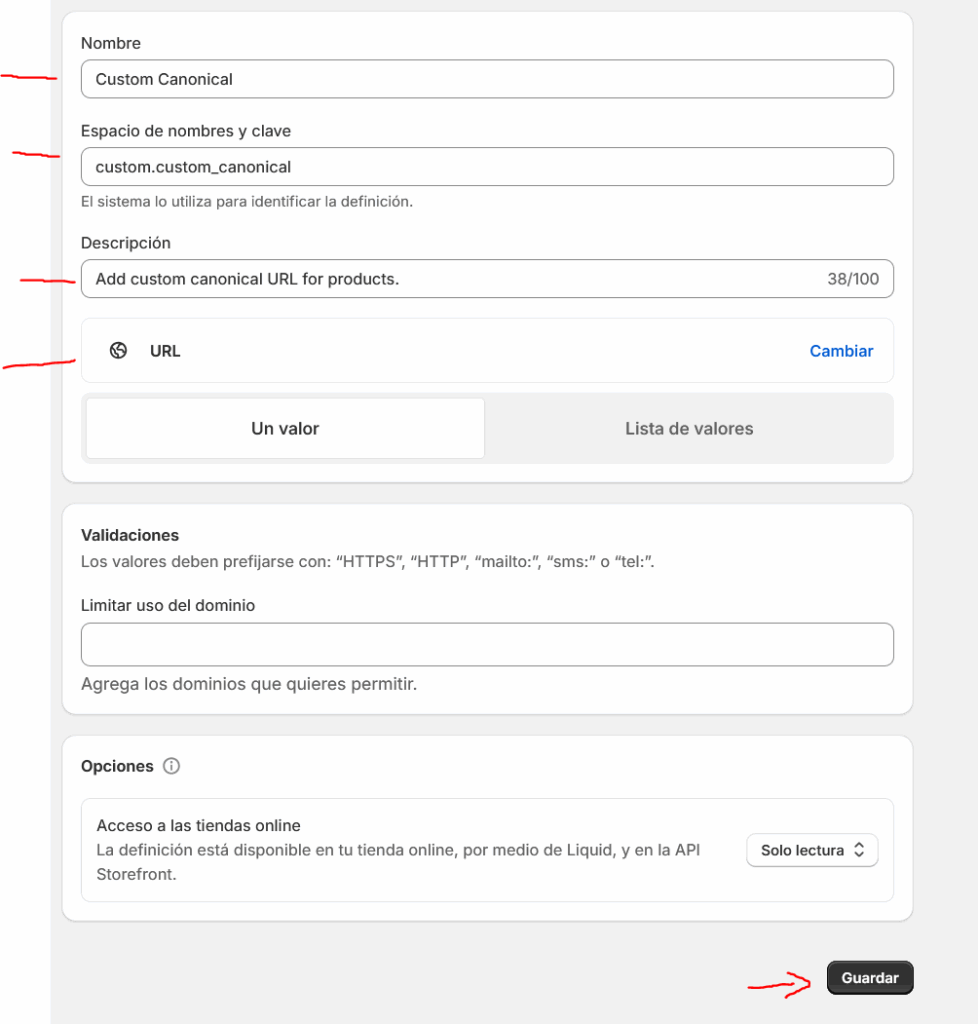
Task: Click the "Nombre" field label
Action: [111, 43]
